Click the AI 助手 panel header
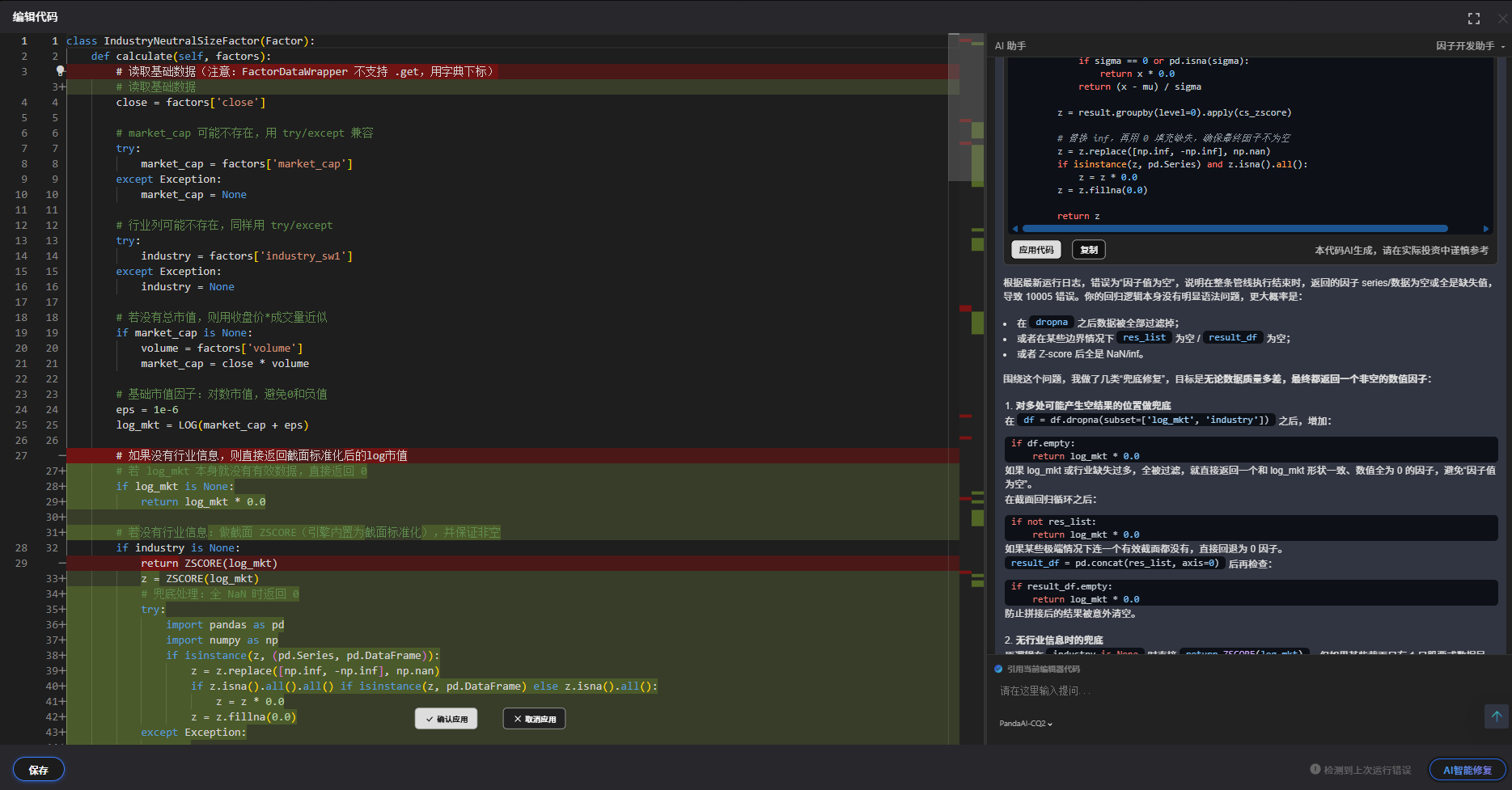The image size is (1512, 790). click(x=1010, y=46)
